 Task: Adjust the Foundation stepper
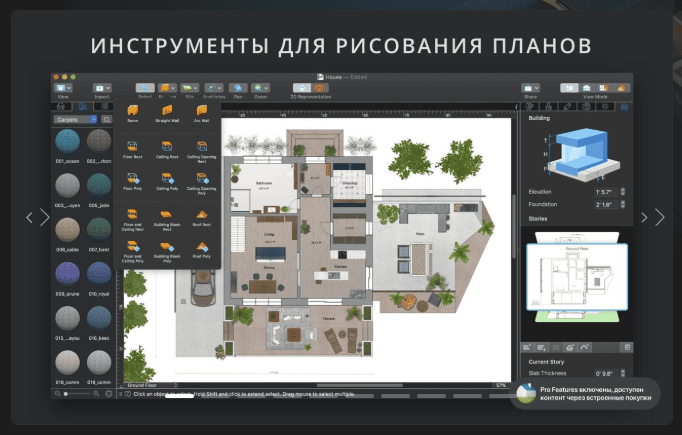pyautogui.click(x=623, y=204)
